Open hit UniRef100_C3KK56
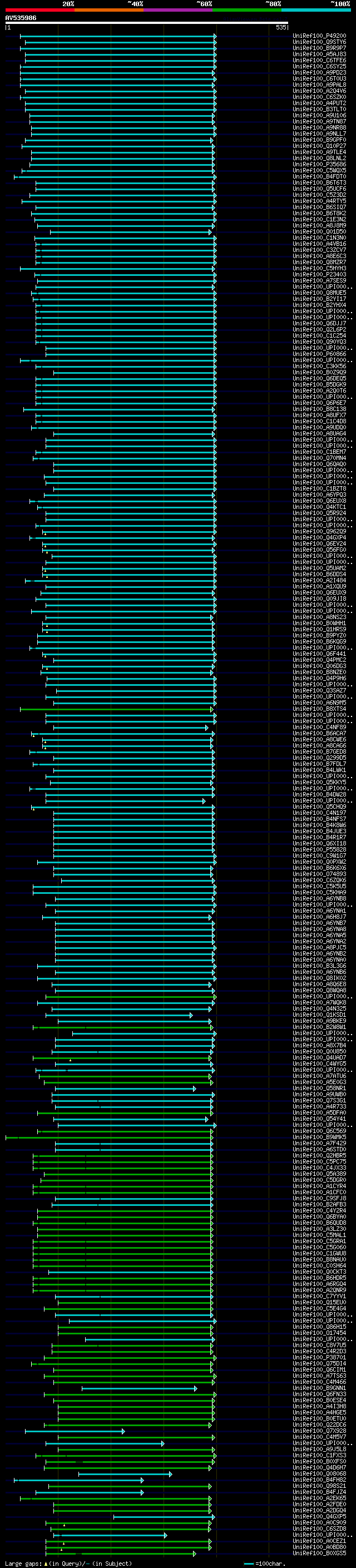This screenshot has height=1568, width=356. (x=319, y=367)
